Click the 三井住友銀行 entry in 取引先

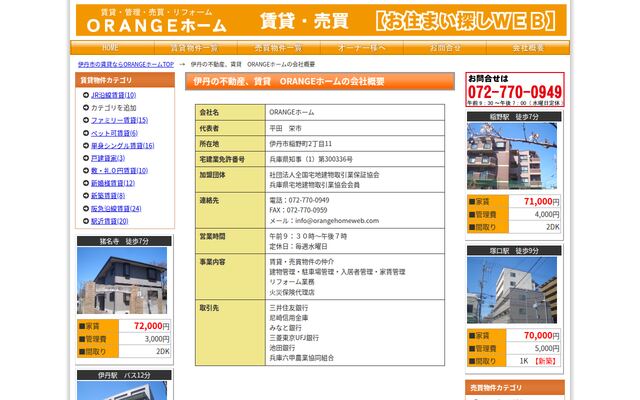(289, 308)
